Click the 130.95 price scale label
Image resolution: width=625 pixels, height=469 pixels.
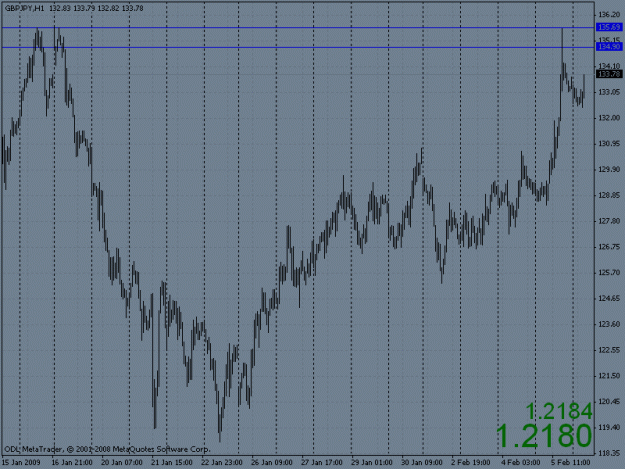(x=609, y=143)
